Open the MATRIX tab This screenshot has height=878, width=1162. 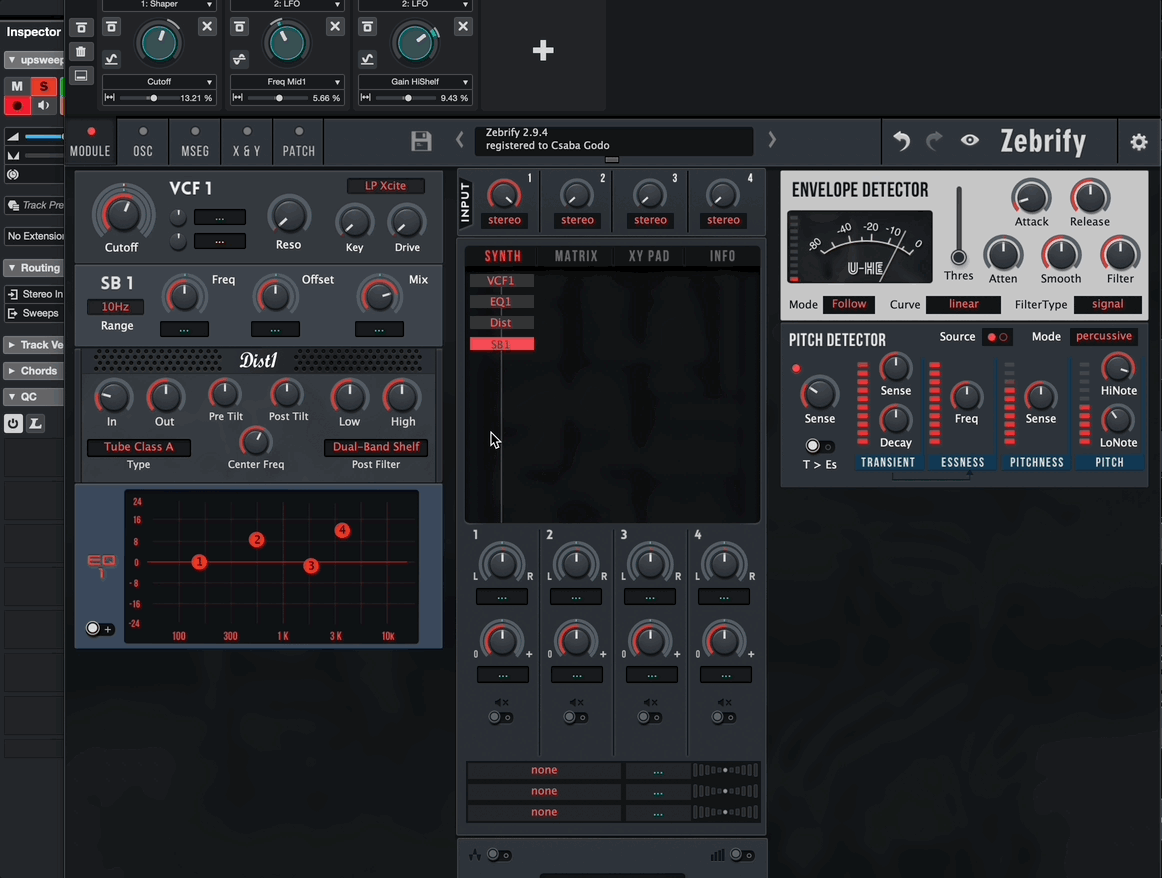click(576, 256)
